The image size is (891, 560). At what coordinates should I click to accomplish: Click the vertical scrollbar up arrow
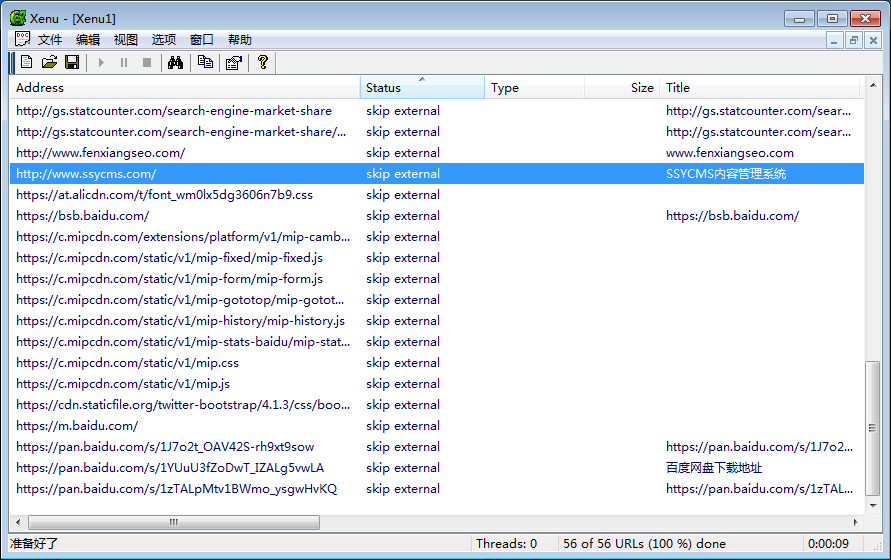[x=873, y=87]
